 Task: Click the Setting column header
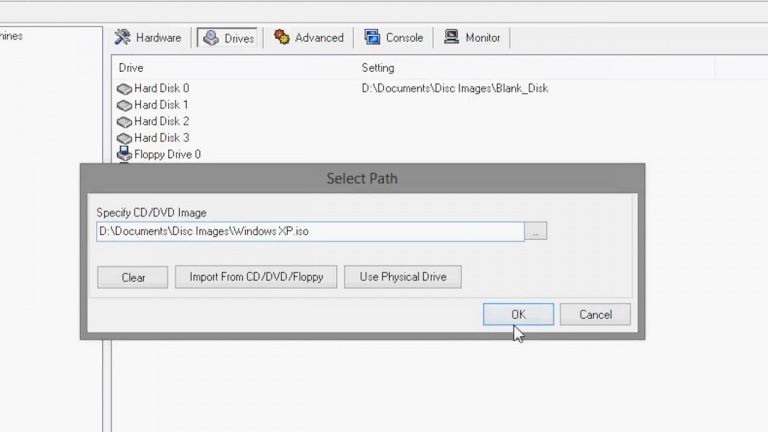(x=378, y=68)
